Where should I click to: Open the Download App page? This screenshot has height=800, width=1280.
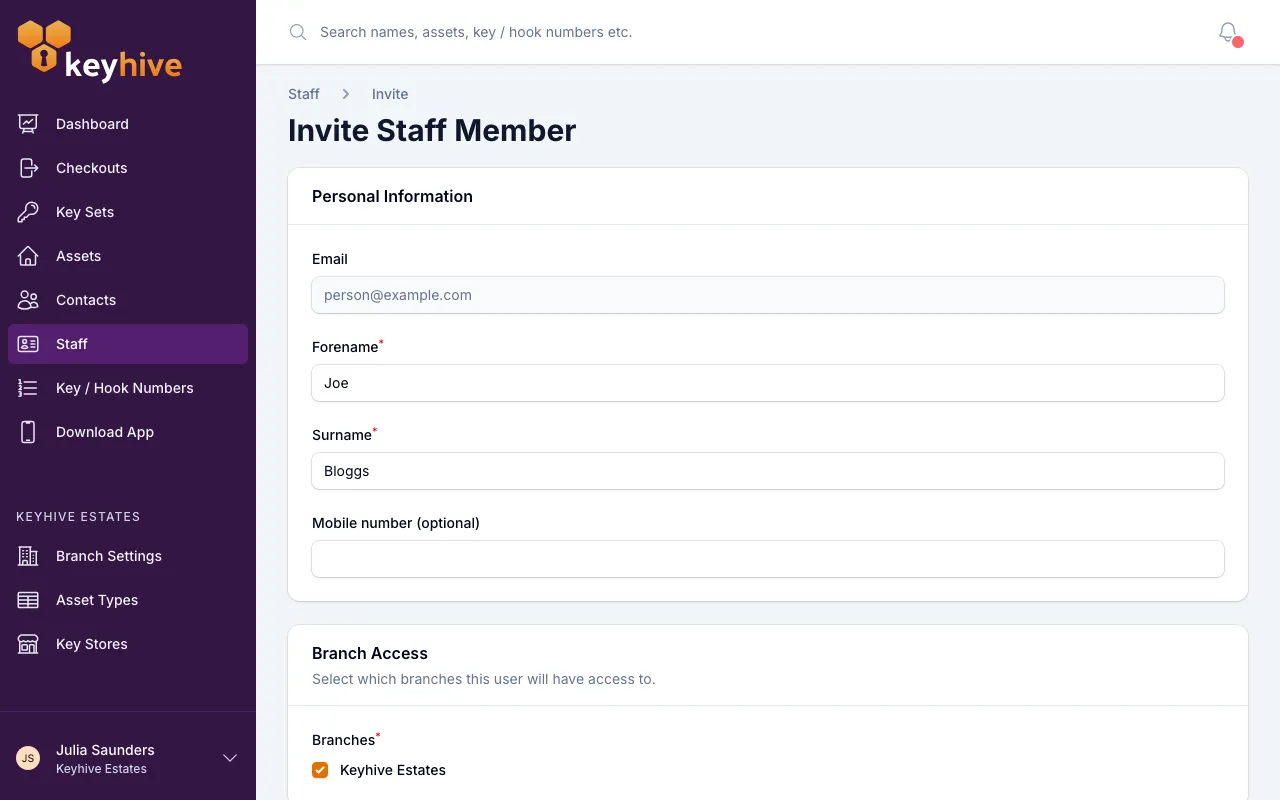click(128, 432)
